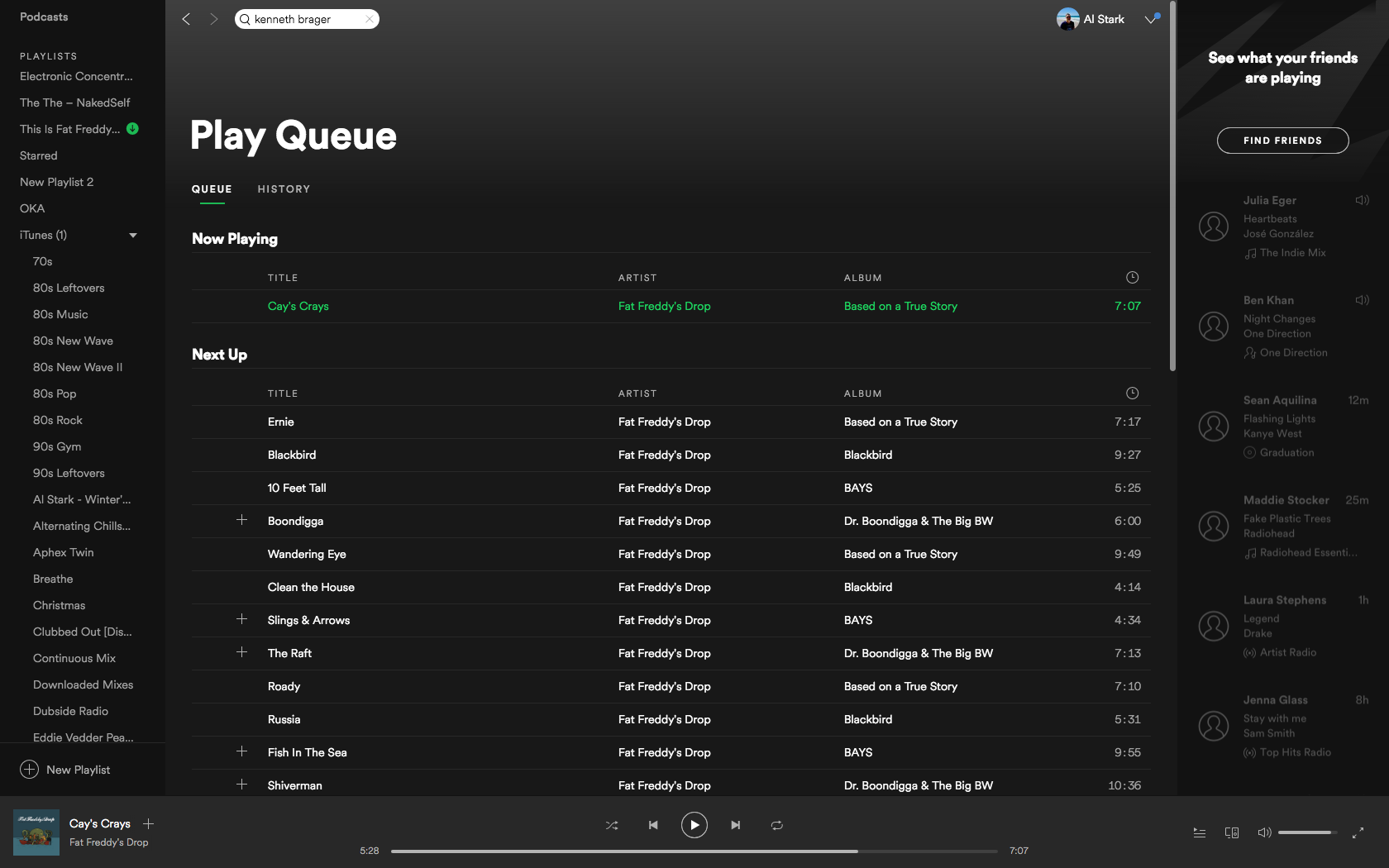Viewport: 1389px width, 868px height.
Task: Adjust the volume slider
Action: [x=1307, y=832]
